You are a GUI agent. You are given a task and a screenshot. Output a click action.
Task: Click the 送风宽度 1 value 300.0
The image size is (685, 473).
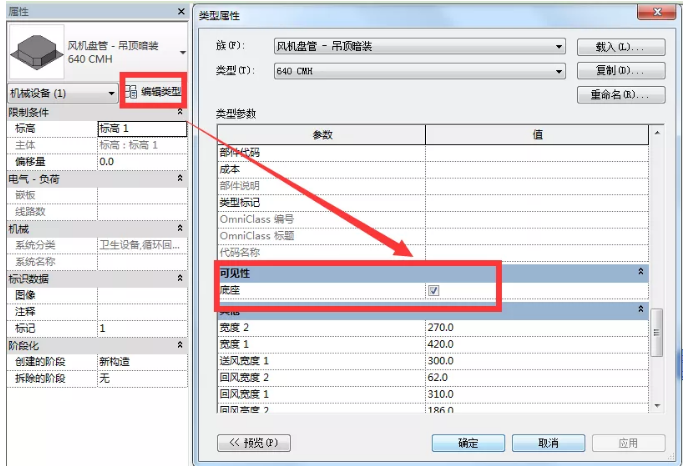[x=537, y=361]
